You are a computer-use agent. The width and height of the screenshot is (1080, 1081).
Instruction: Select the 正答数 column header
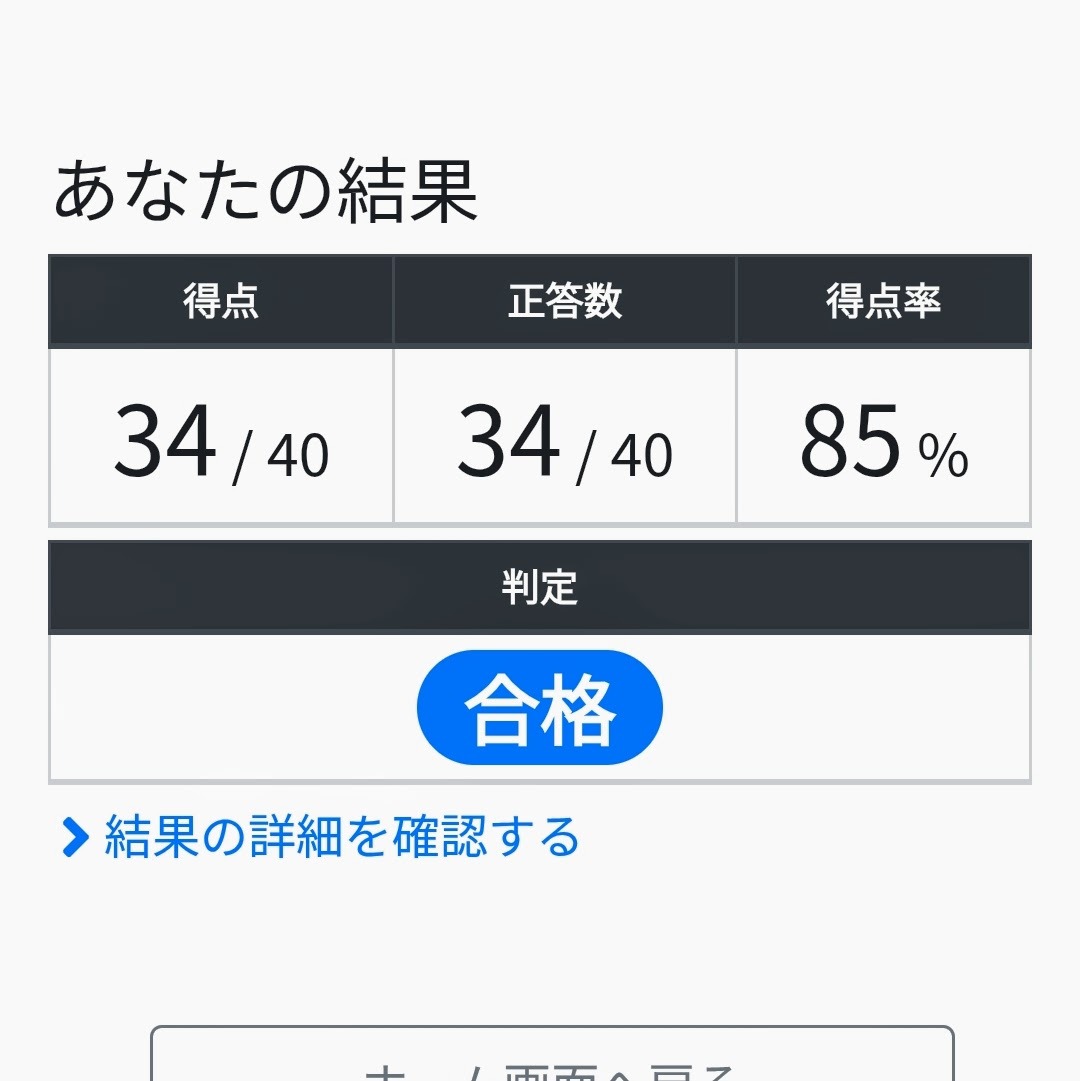(565, 301)
